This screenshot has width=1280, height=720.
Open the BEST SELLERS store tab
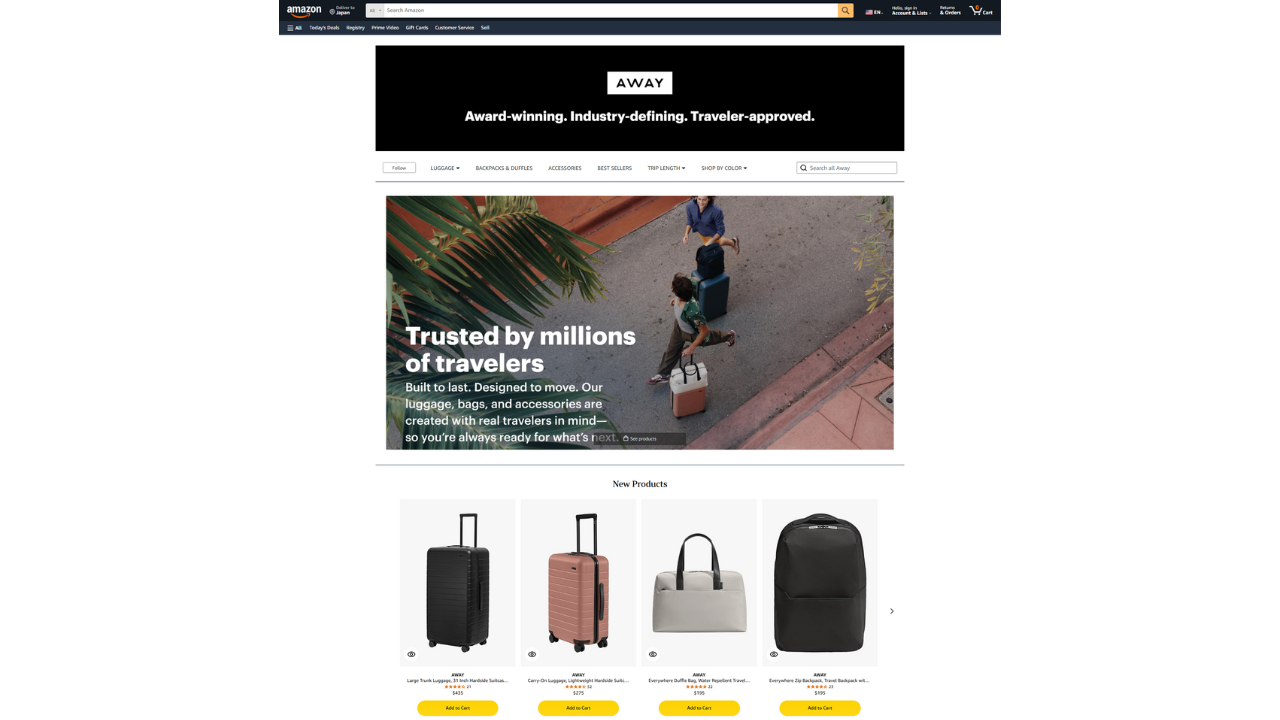[615, 168]
